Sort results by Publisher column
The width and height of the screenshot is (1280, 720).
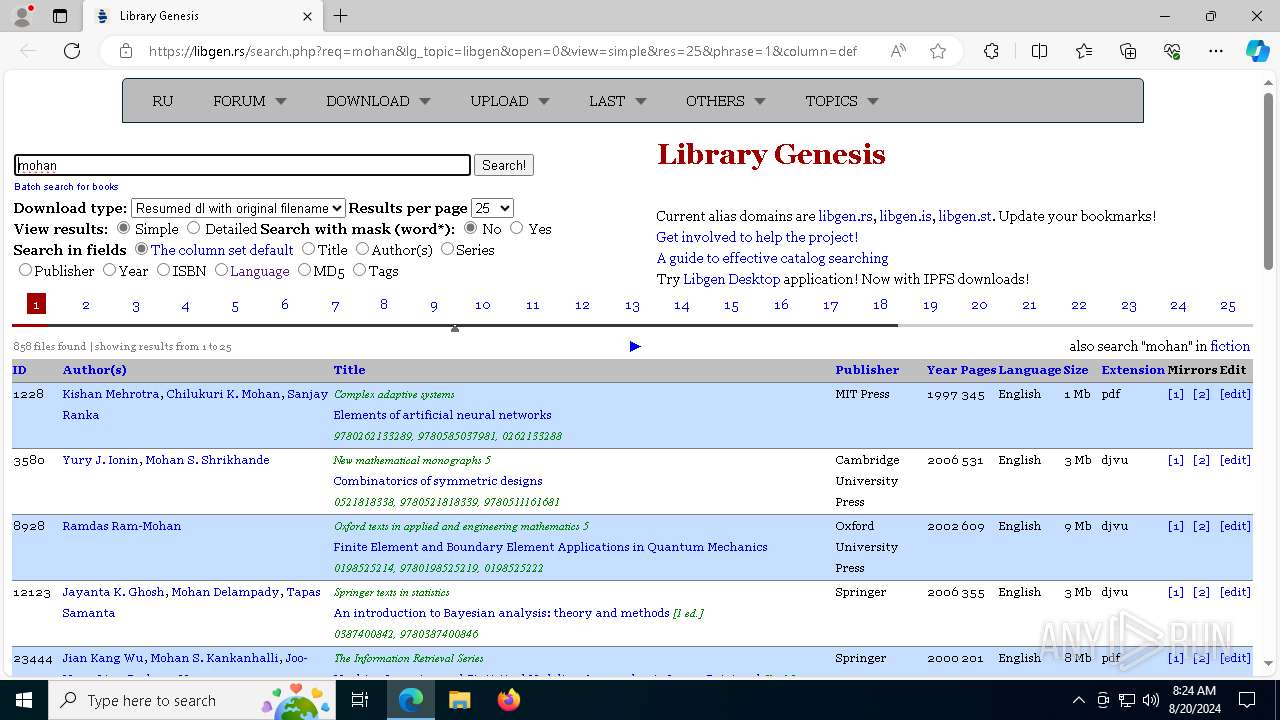(867, 370)
